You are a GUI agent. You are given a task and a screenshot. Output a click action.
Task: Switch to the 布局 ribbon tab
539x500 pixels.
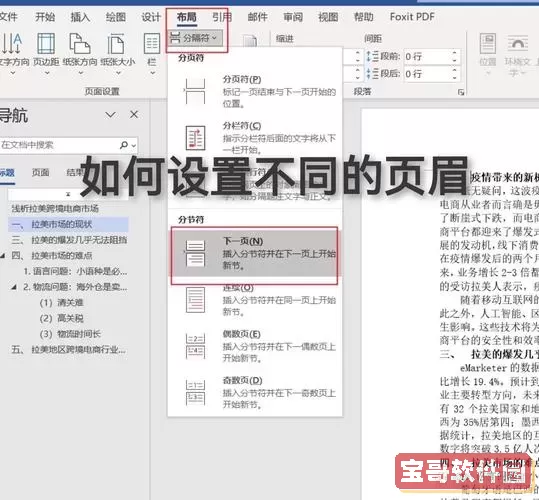pos(187,17)
